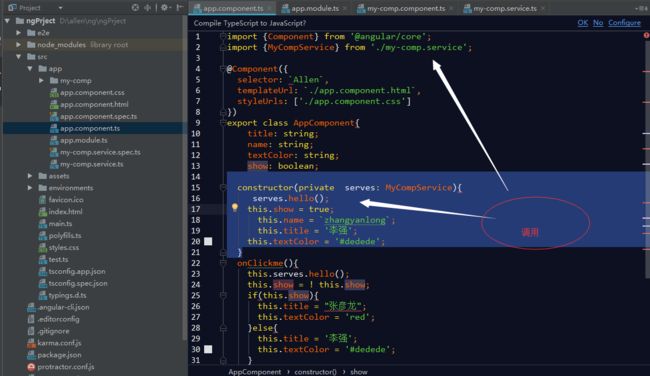
Task: Select my-comp.service.spec.ts in project tree
Action: tap(100, 153)
